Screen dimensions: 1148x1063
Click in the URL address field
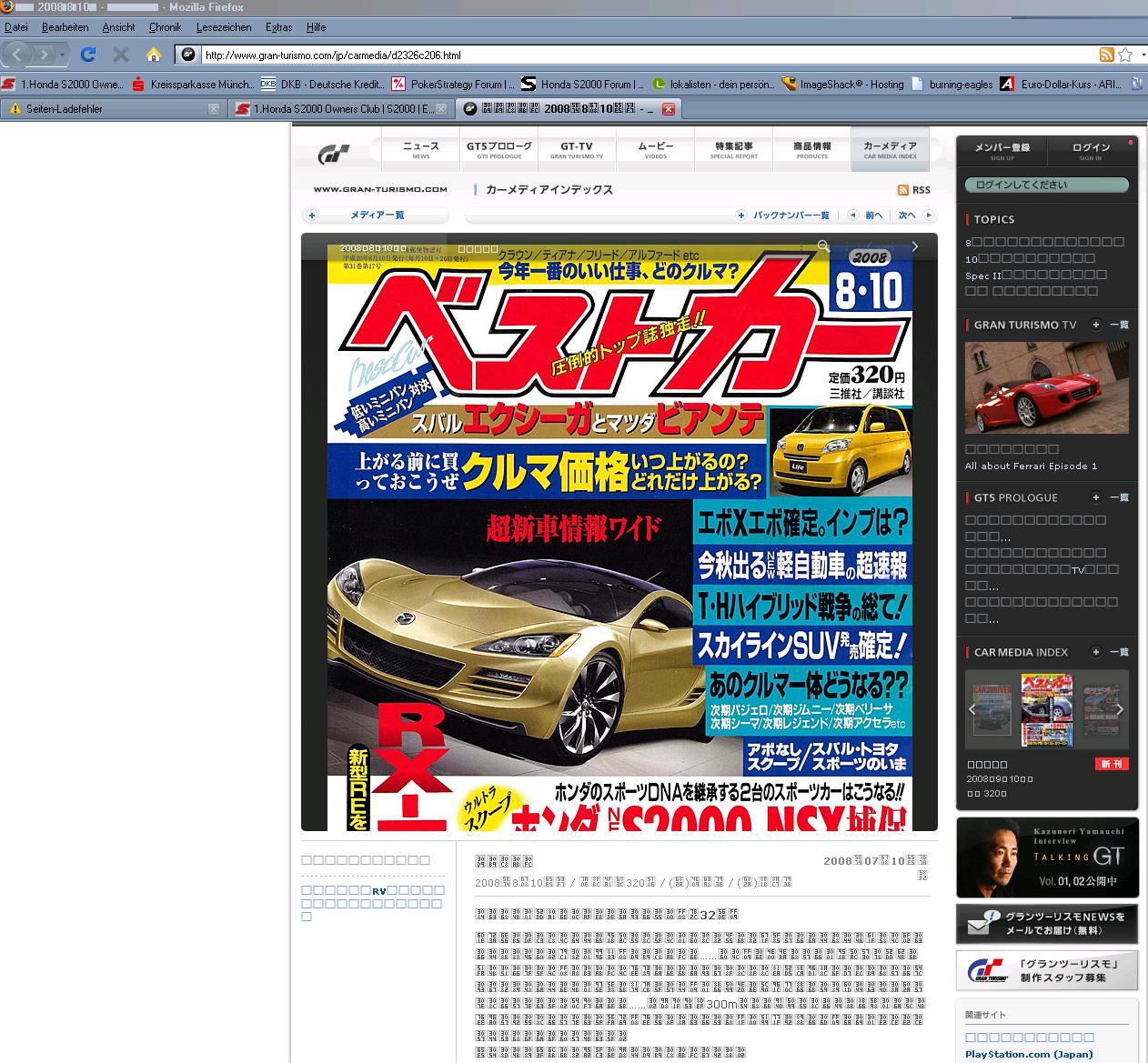click(637, 55)
